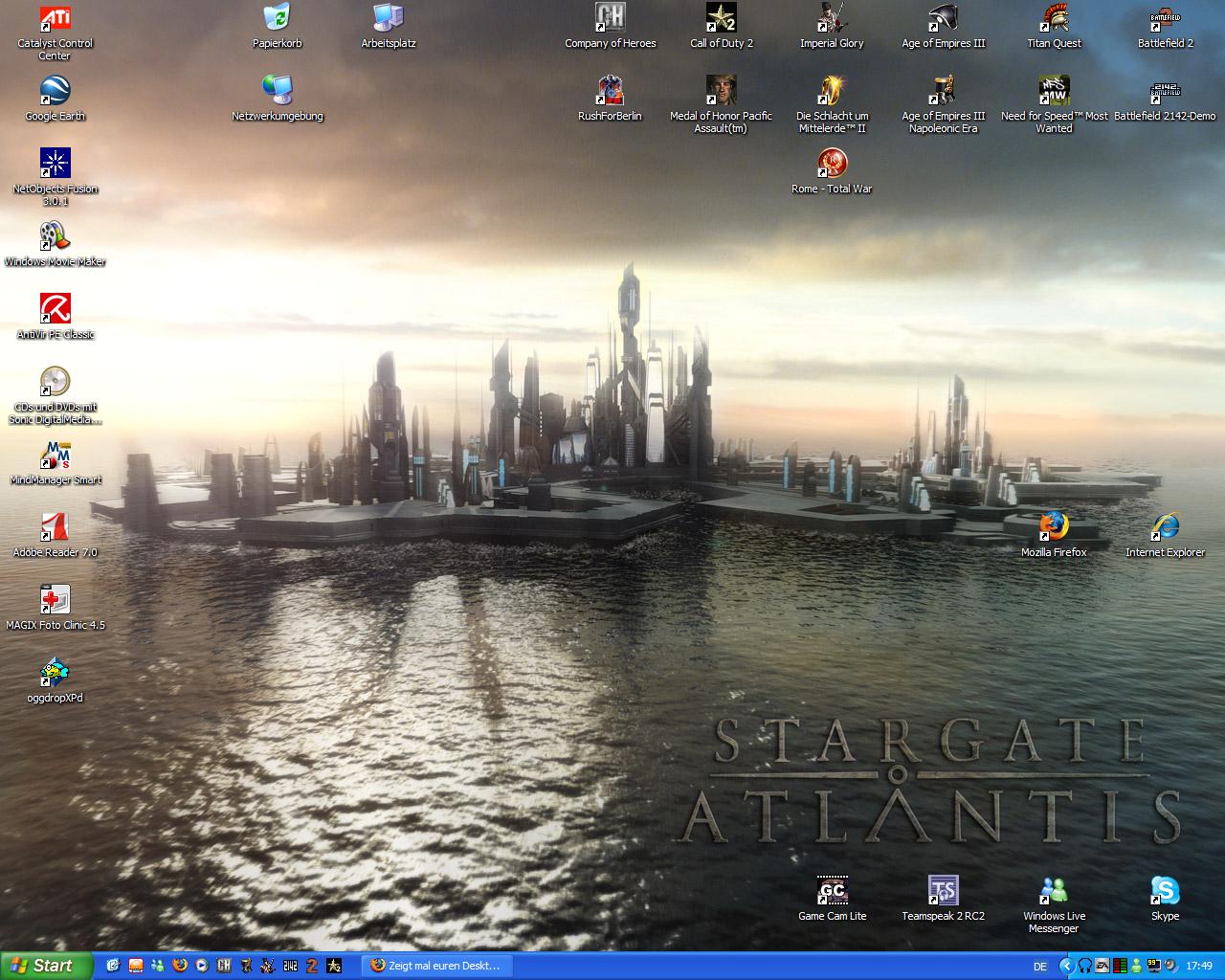Click the system tray clock showing 17:49
1225x980 pixels.
click(1198, 967)
